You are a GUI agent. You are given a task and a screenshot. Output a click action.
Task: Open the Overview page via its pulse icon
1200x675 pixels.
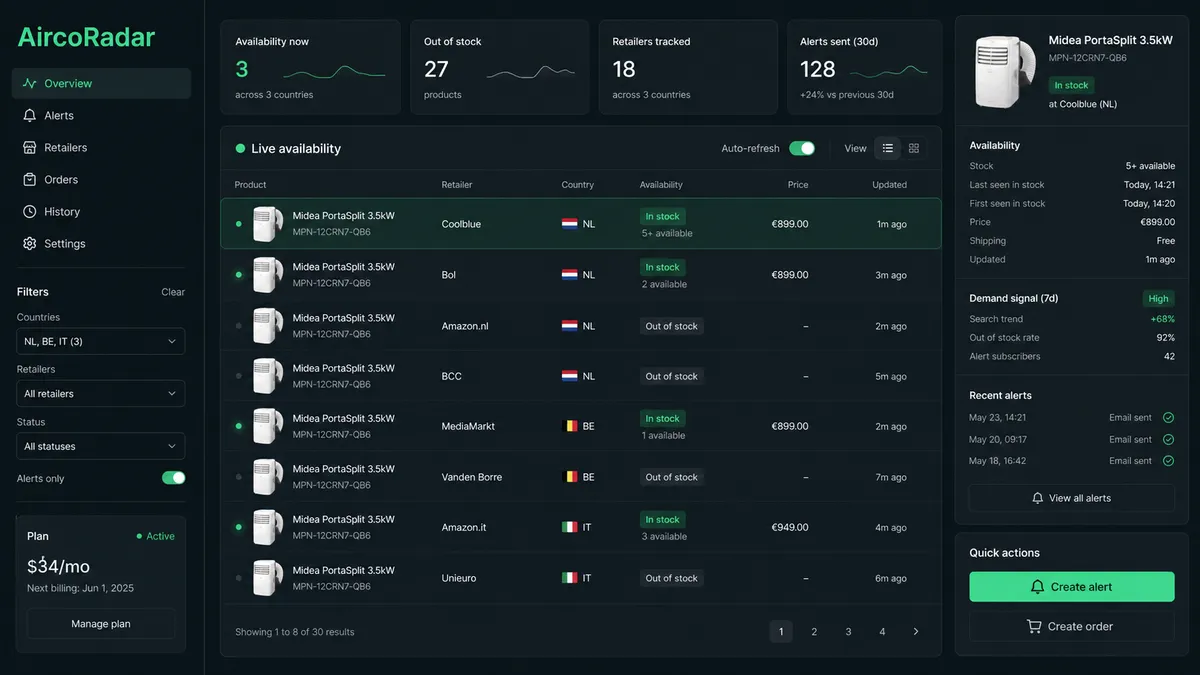[30, 83]
